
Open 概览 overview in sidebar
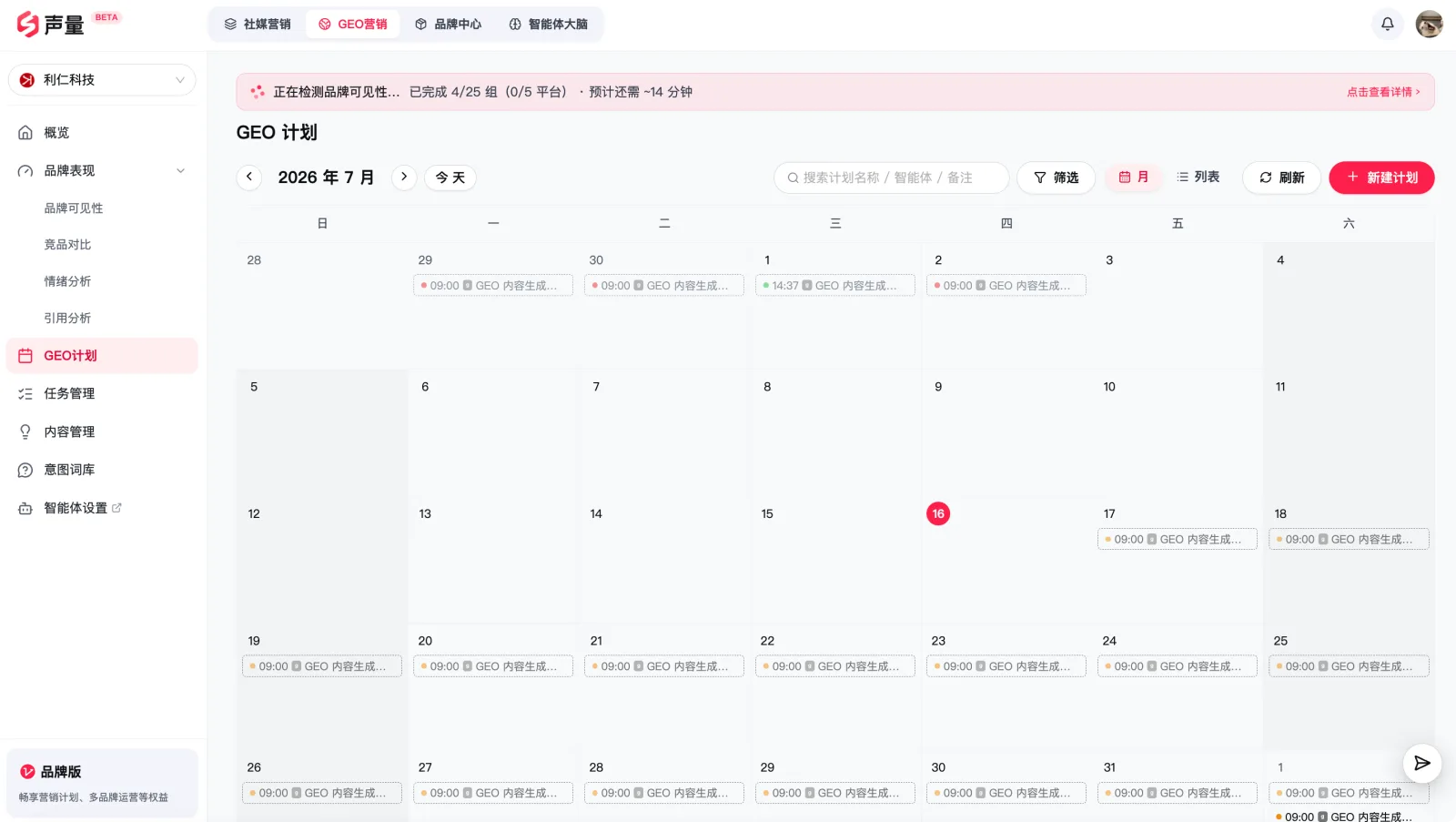pyautogui.click(x=102, y=133)
